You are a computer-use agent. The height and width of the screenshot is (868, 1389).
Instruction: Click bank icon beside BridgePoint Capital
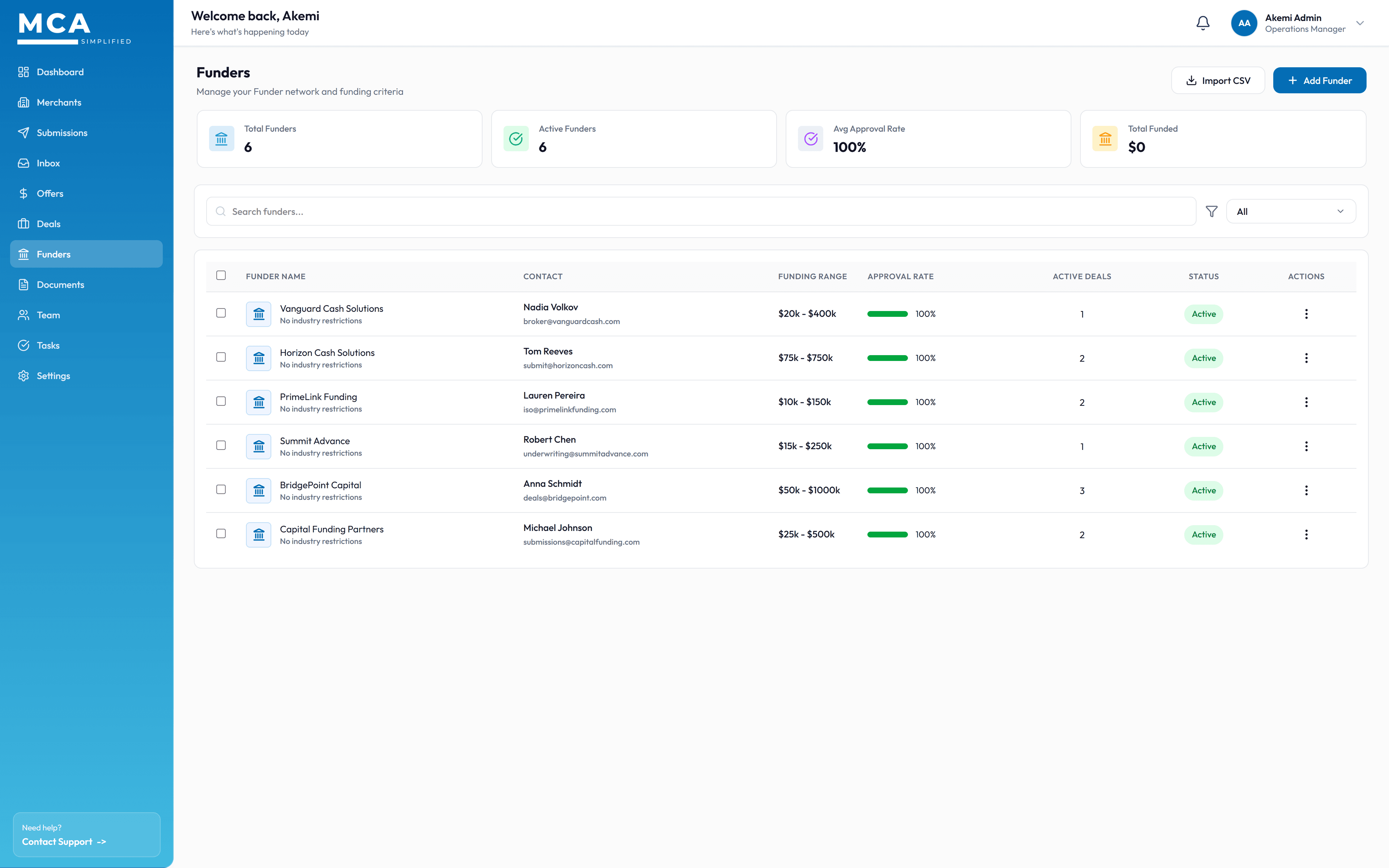(x=259, y=490)
